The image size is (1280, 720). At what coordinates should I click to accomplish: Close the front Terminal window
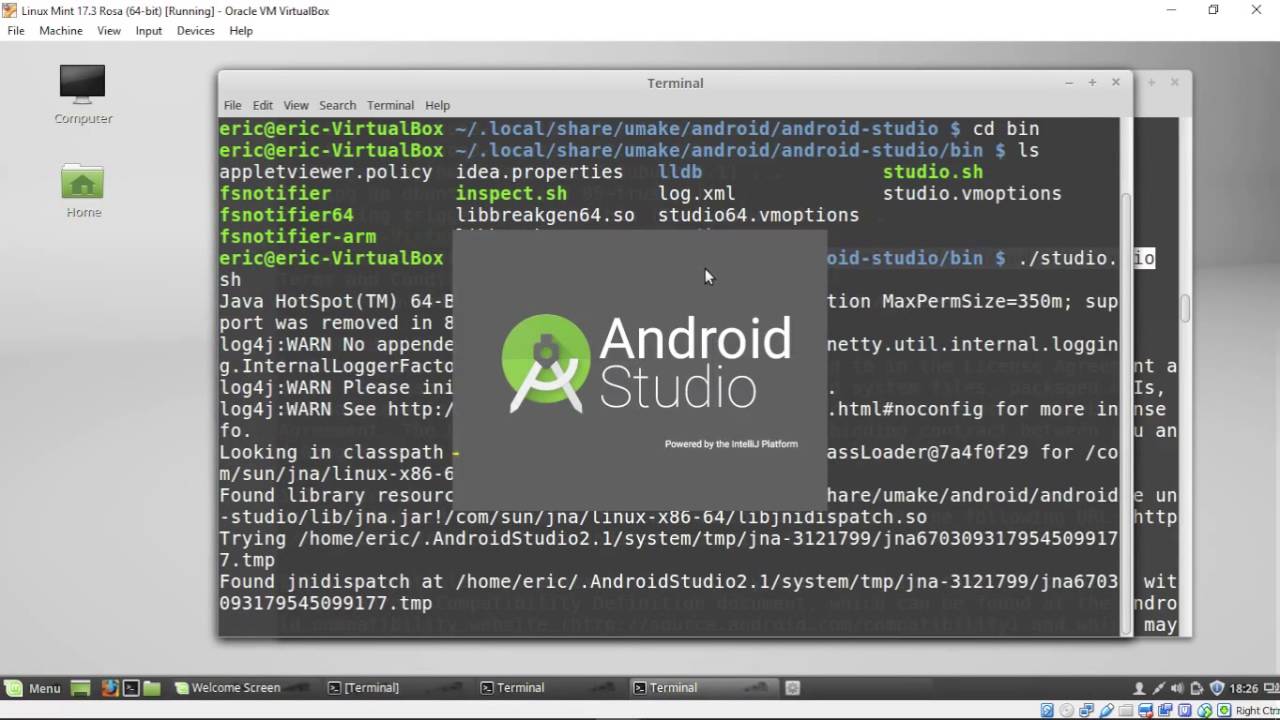[x=1116, y=83]
